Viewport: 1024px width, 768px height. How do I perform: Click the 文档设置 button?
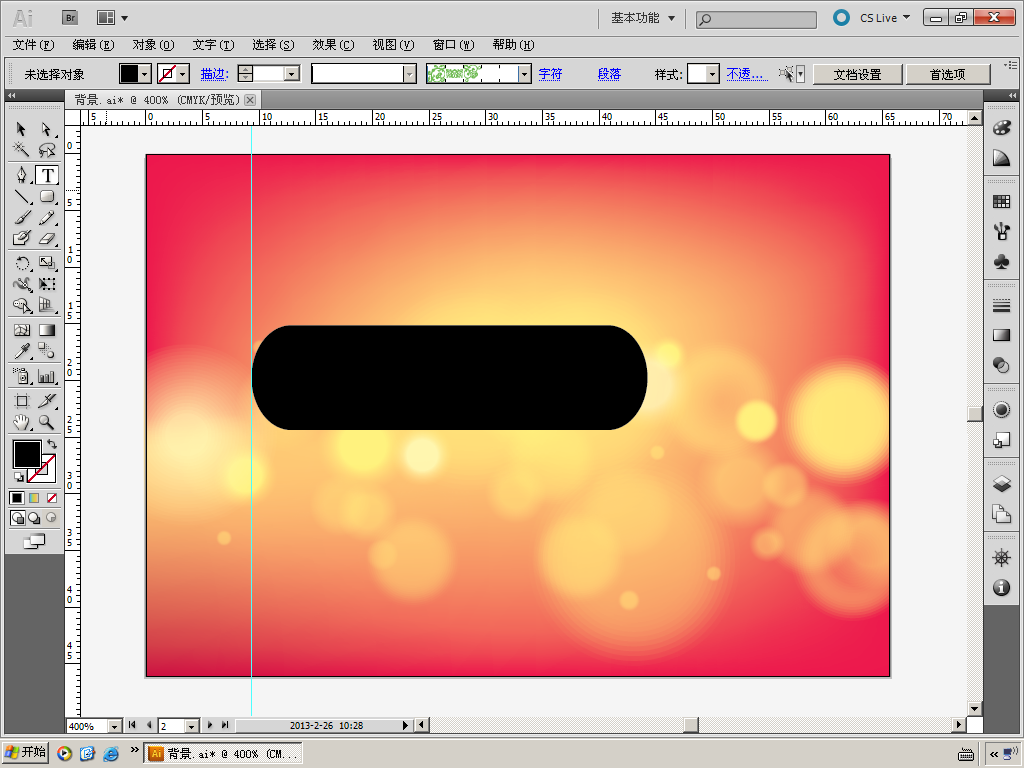(857, 74)
